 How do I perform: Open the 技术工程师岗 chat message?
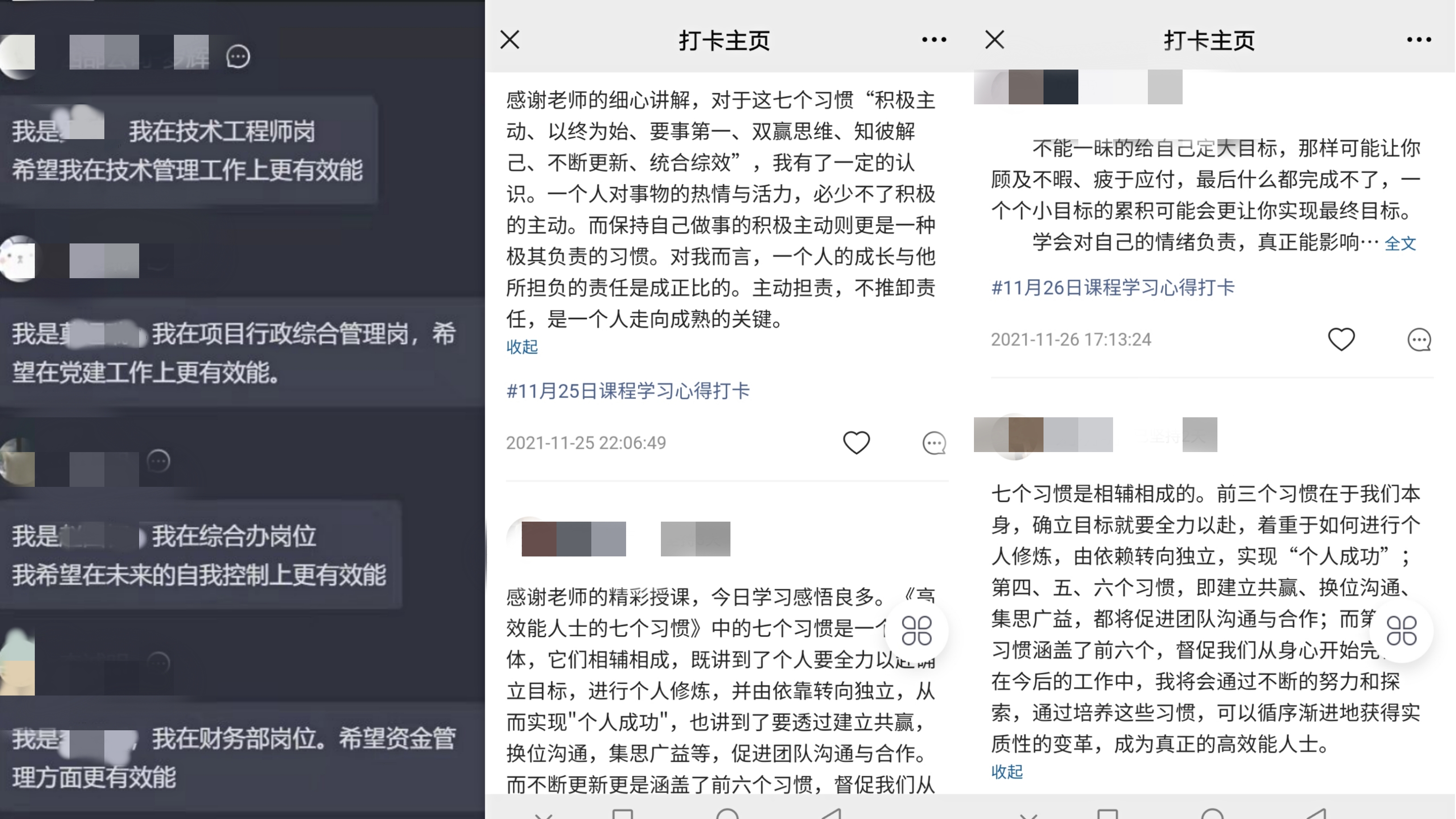pos(188,150)
